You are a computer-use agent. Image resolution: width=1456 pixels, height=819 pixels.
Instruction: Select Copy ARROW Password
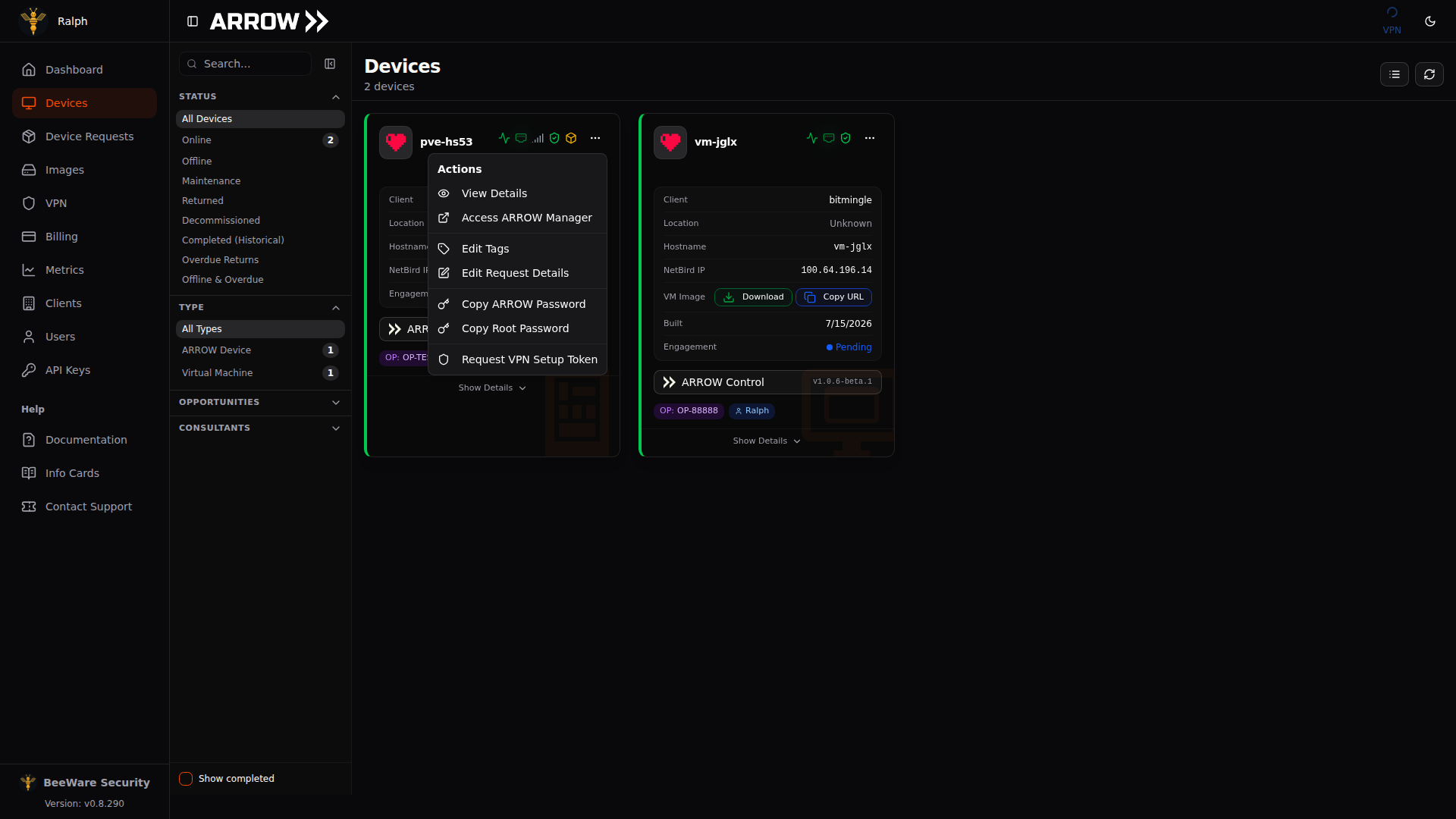coord(517,304)
